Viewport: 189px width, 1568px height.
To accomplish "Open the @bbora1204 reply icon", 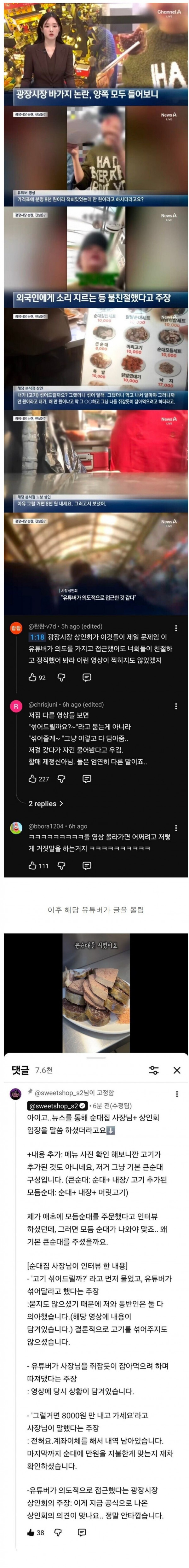I will click(x=87, y=865).
